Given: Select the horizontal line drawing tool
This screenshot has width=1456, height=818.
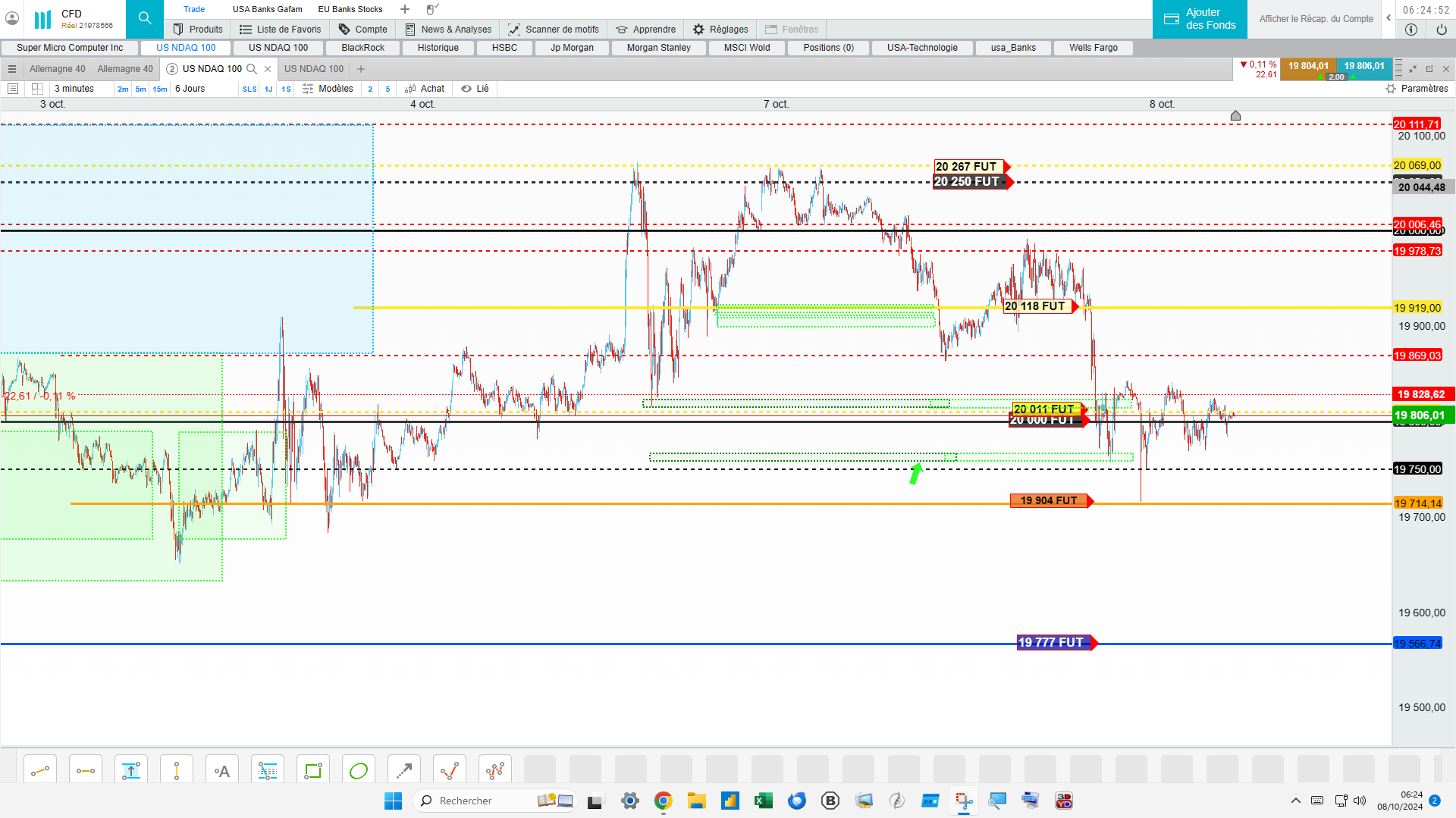Looking at the screenshot, I should pyautogui.click(x=86, y=771).
